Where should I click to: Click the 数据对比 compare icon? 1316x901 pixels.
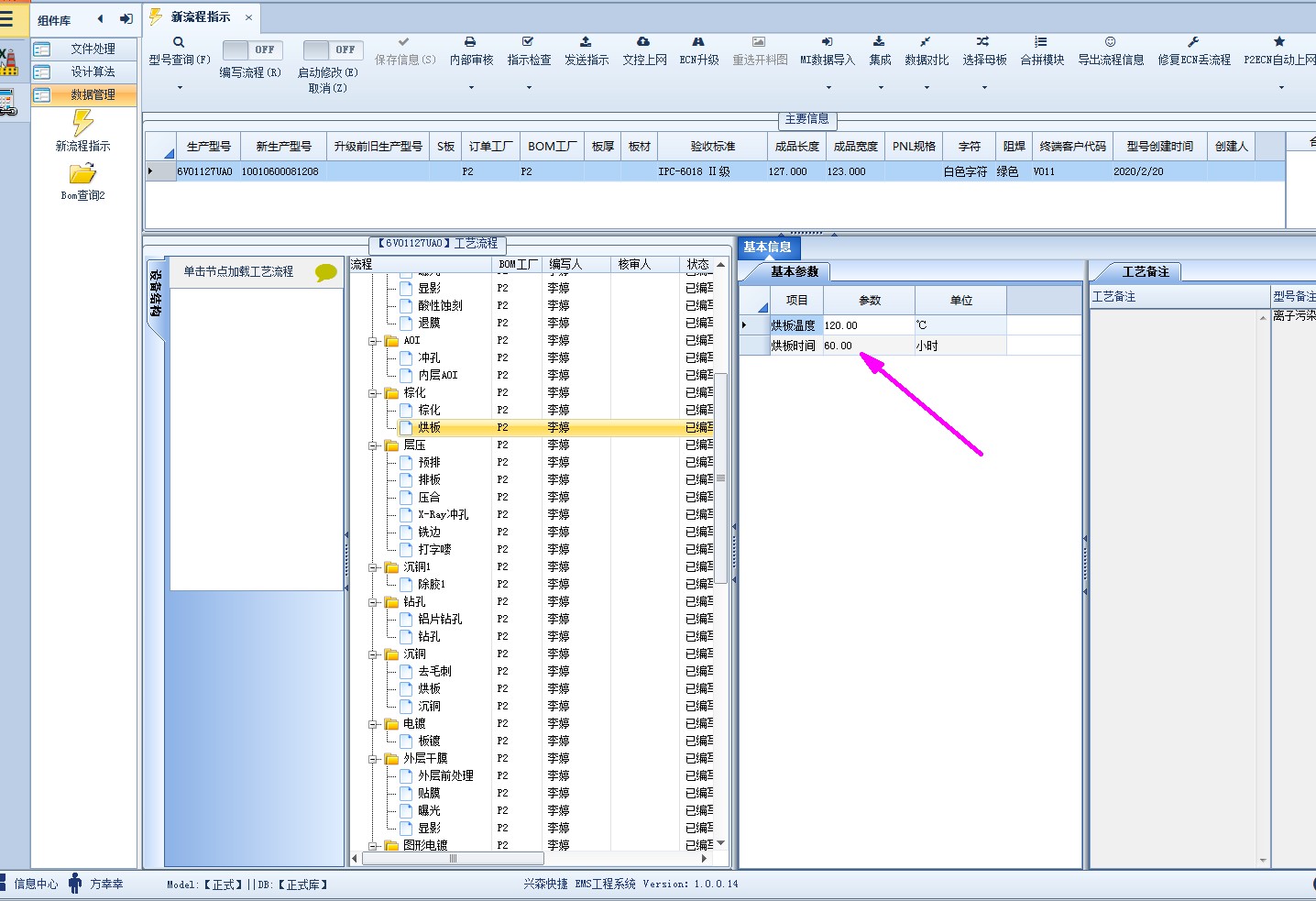(x=926, y=42)
